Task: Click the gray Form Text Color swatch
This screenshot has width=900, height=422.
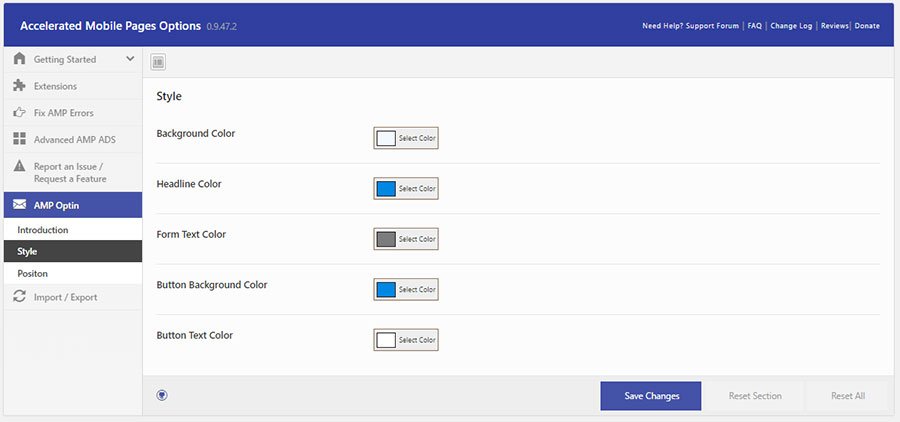Action: coord(386,239)
